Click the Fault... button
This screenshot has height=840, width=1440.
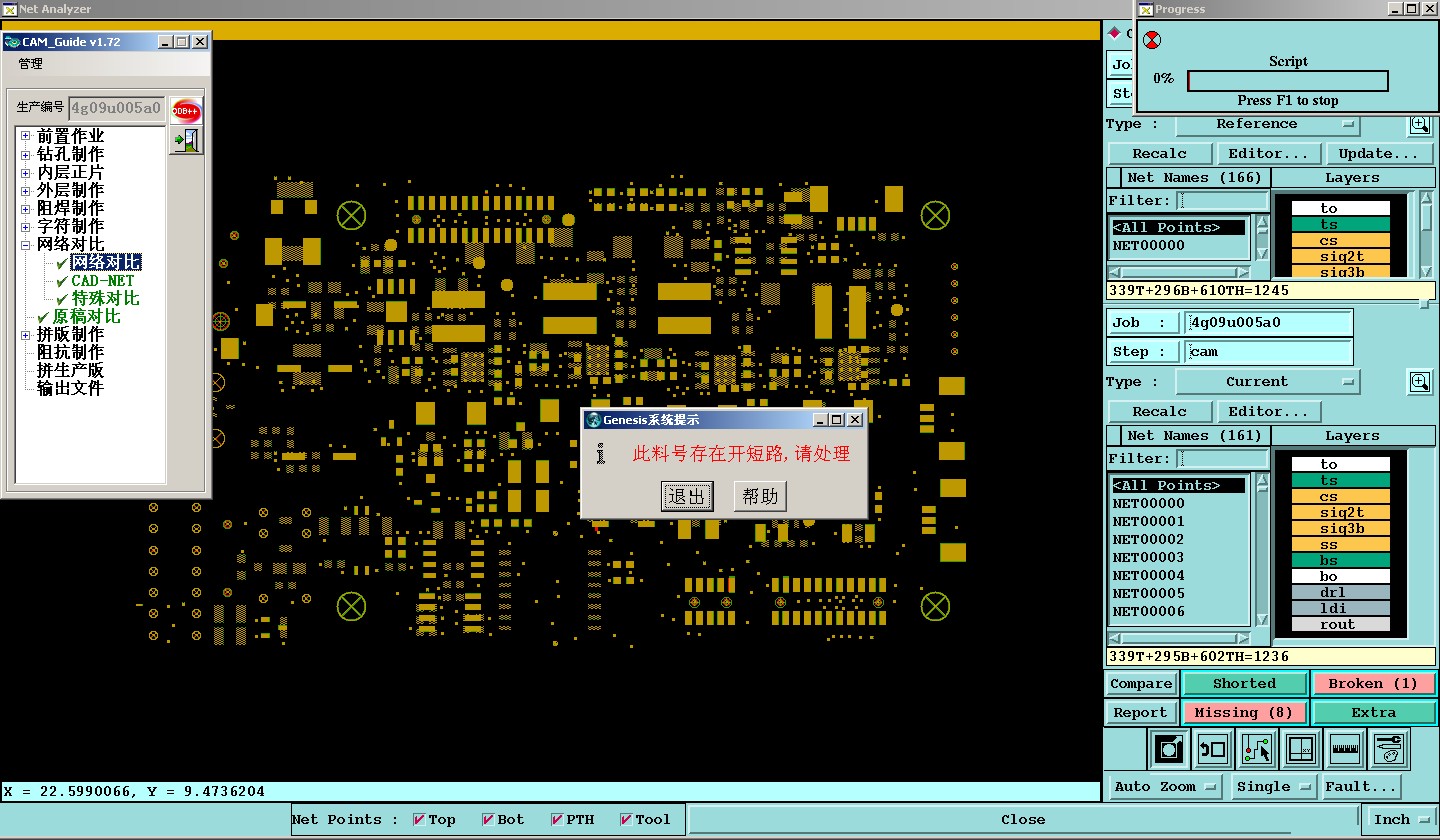pyautogui.click(x=1360, y=787)
